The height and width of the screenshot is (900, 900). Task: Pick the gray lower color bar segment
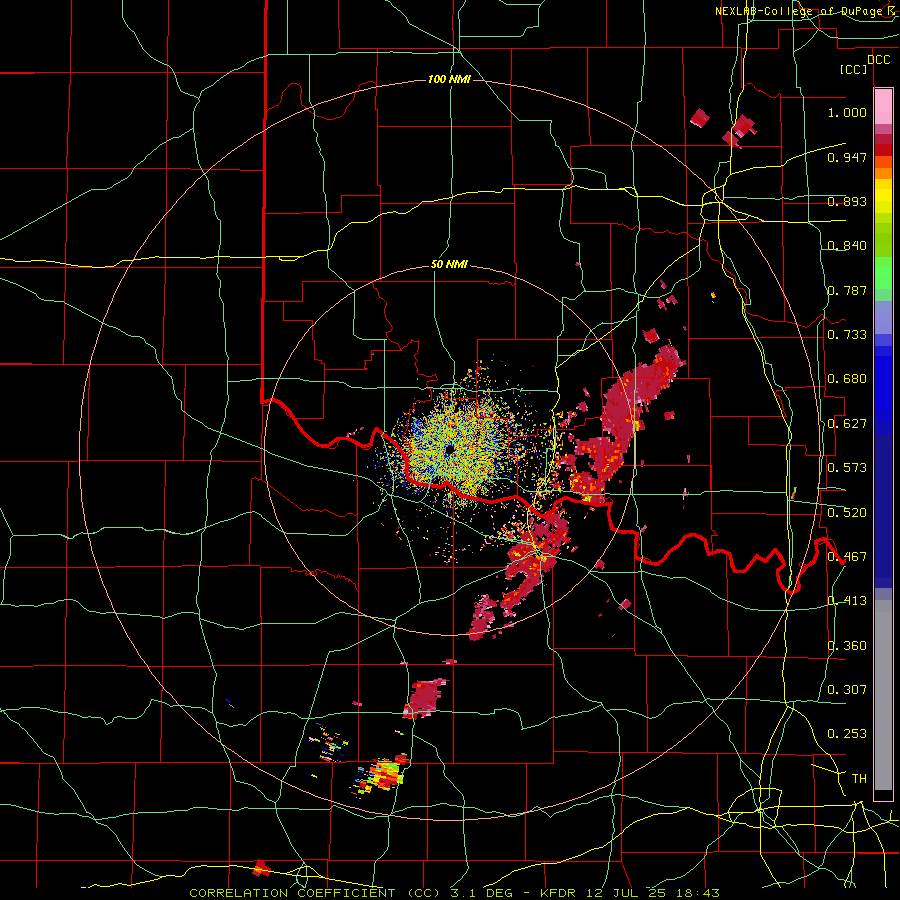(x=883, y=695)
